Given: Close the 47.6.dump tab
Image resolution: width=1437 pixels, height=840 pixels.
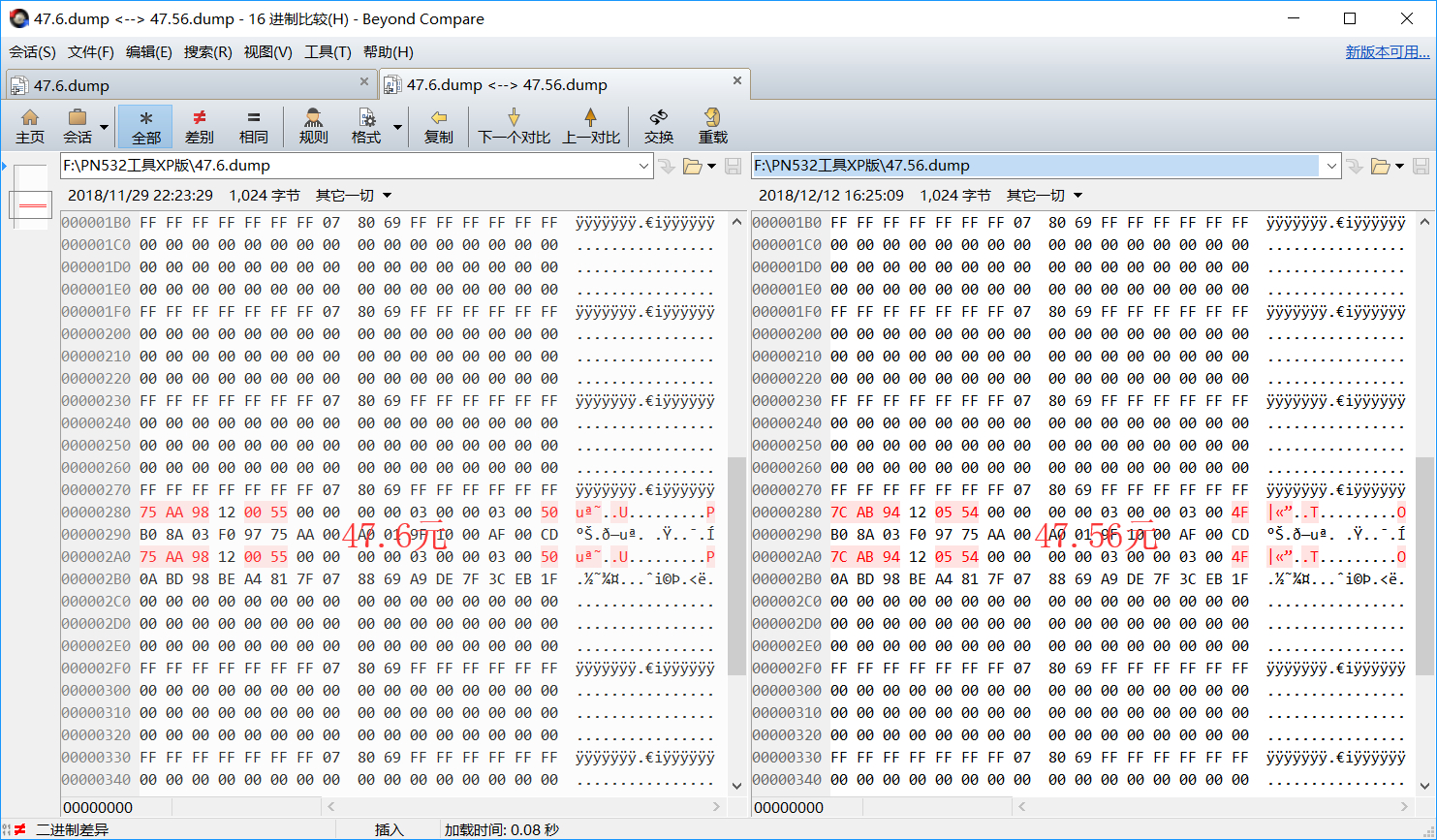Looking at the screenshot, I should [x=364, y=82].
